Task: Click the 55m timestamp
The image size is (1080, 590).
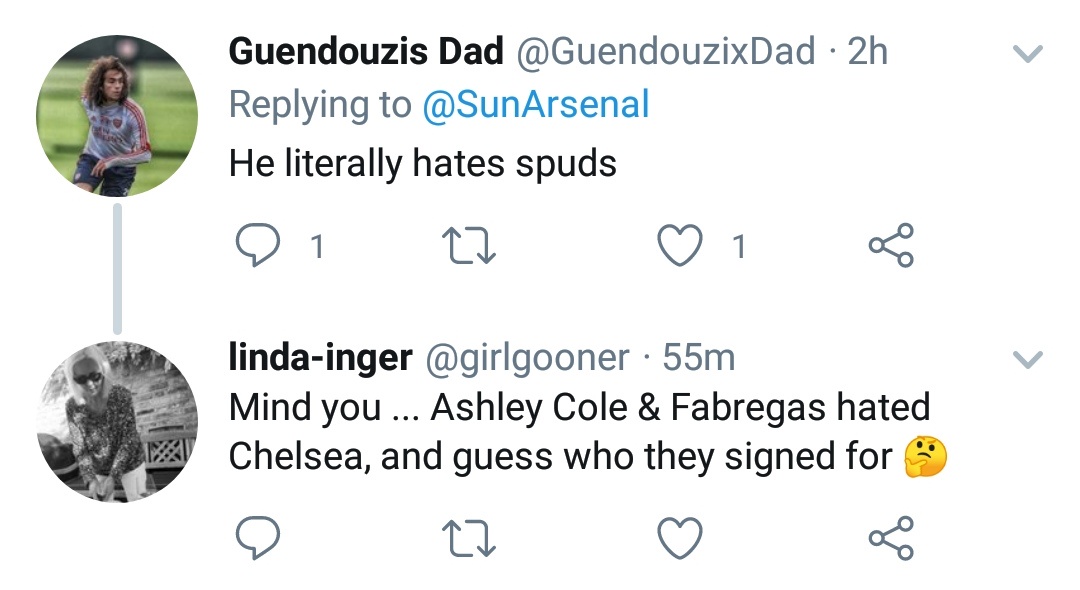Action: click(699, 356)
